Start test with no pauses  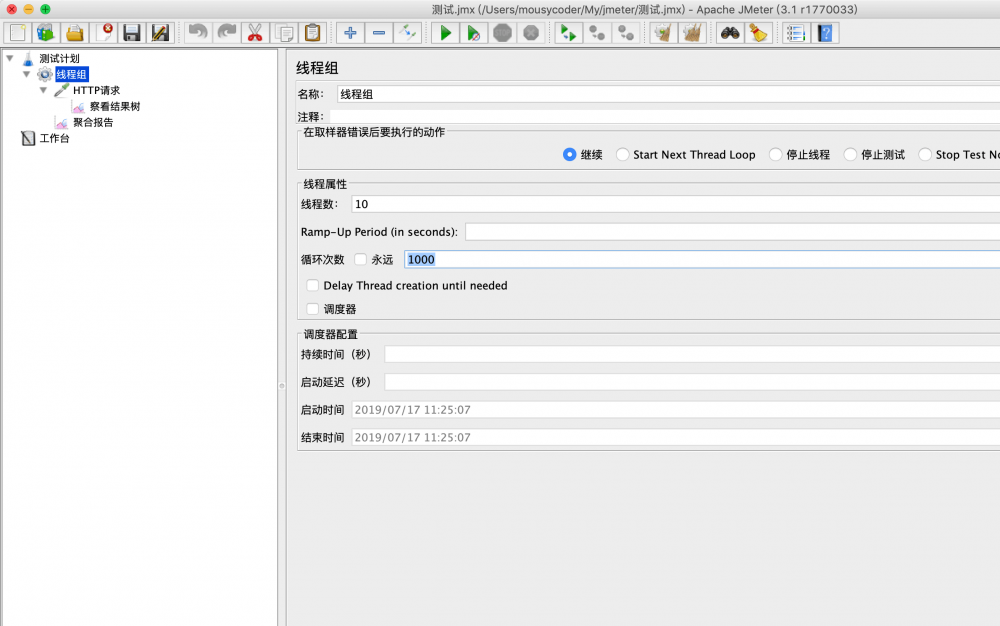[x=474, y=33]
